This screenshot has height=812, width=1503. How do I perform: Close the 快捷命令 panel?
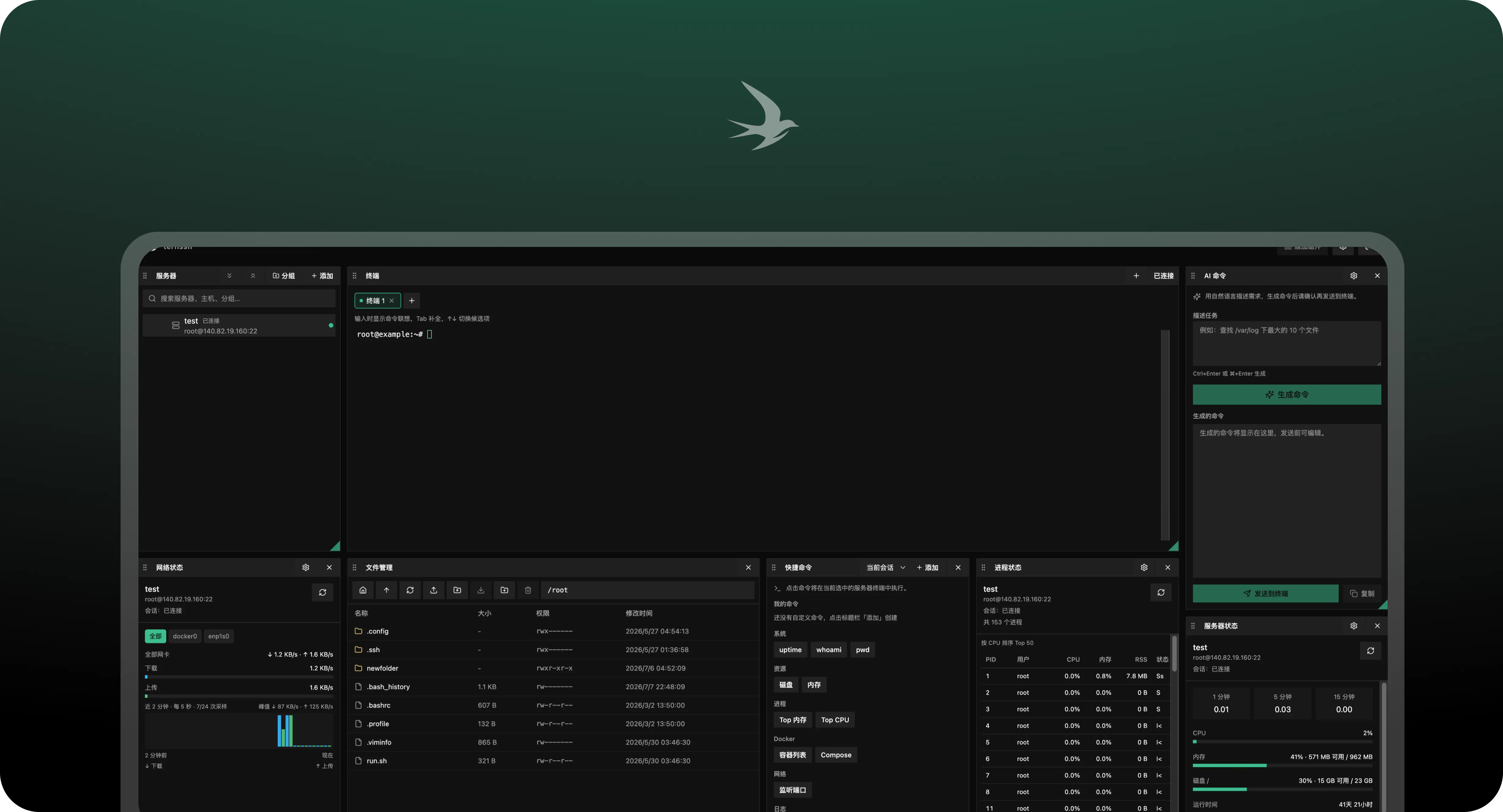958,567
